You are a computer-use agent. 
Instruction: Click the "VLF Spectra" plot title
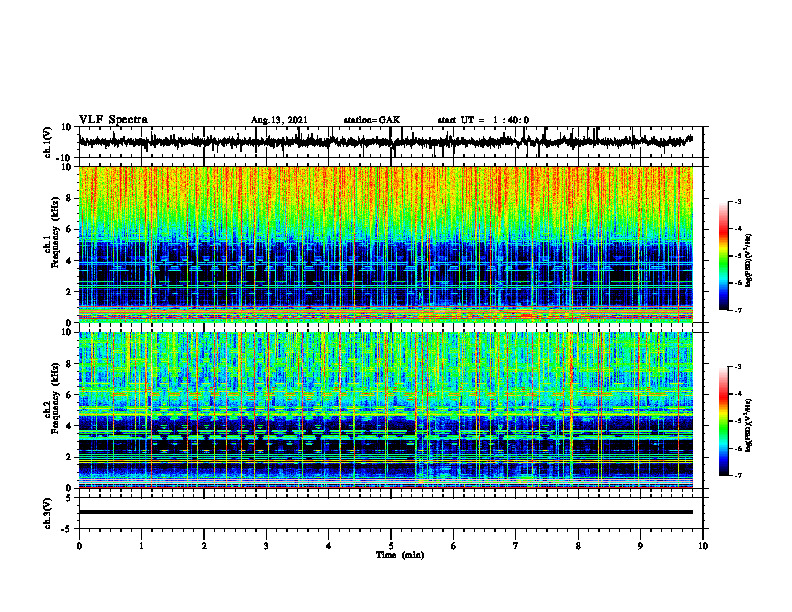point(113,120)
